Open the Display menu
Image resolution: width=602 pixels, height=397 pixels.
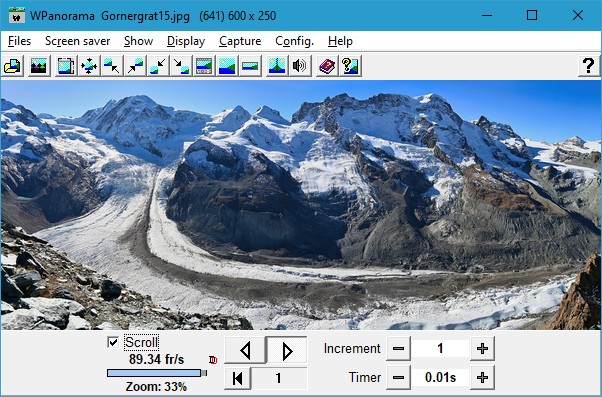click(186, 41)
